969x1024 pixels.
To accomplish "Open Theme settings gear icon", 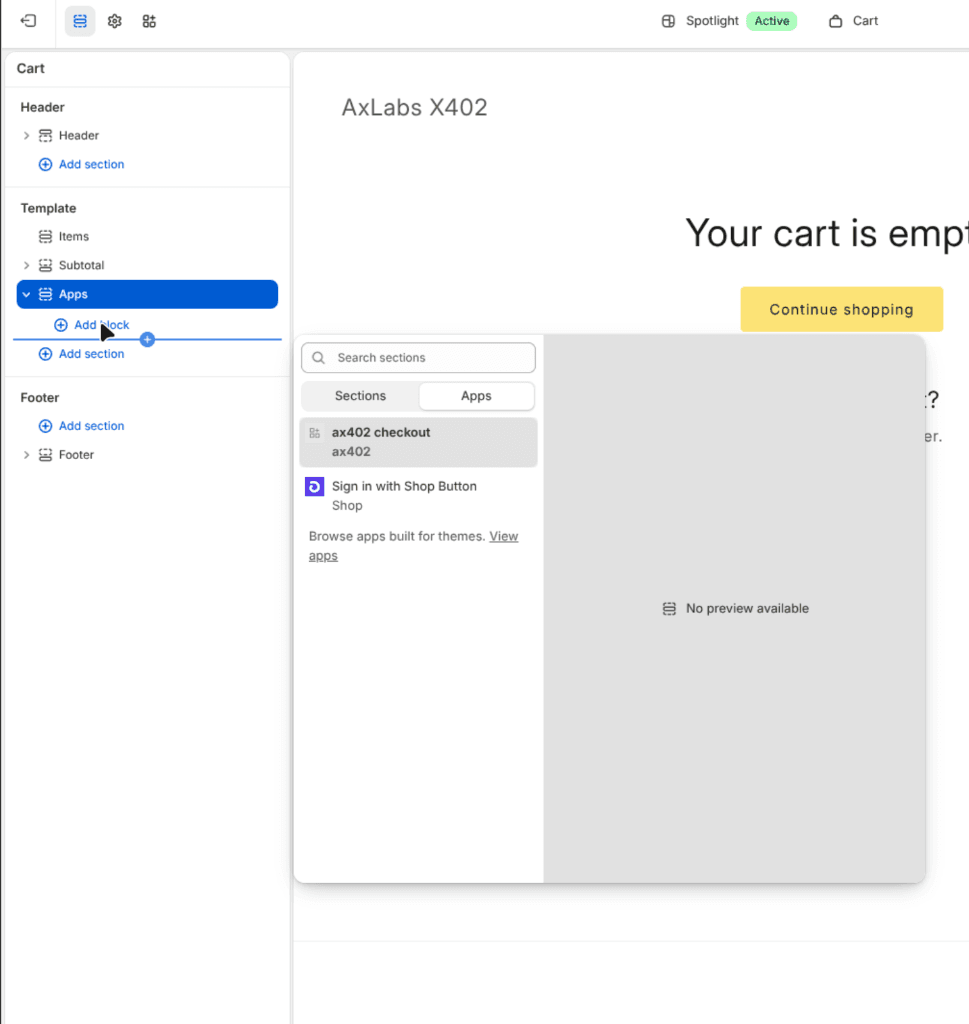I will coord(114,21).
